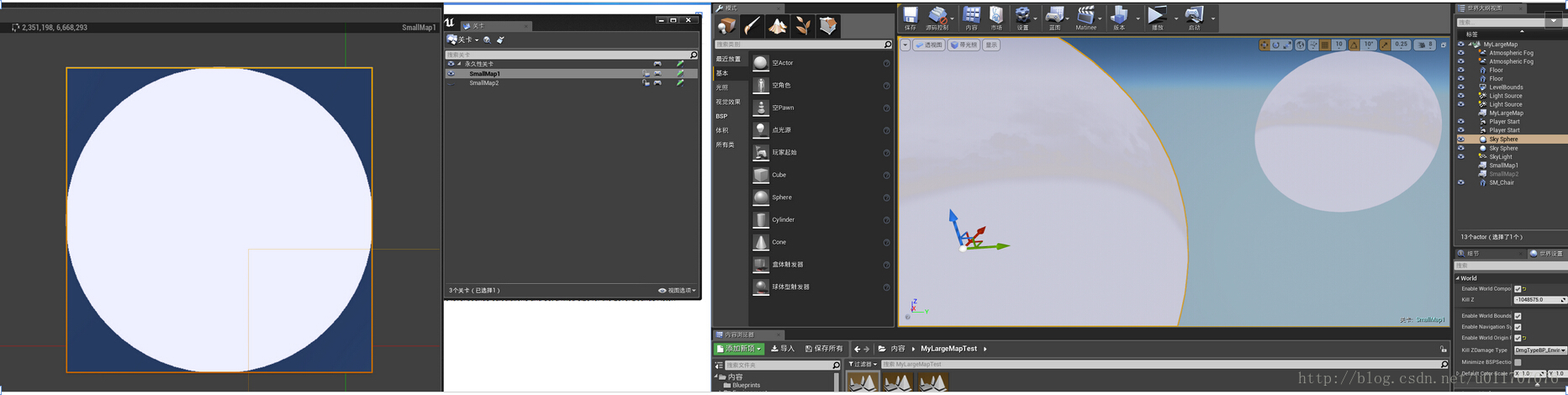Click Show (显示) viewport button

992,45
